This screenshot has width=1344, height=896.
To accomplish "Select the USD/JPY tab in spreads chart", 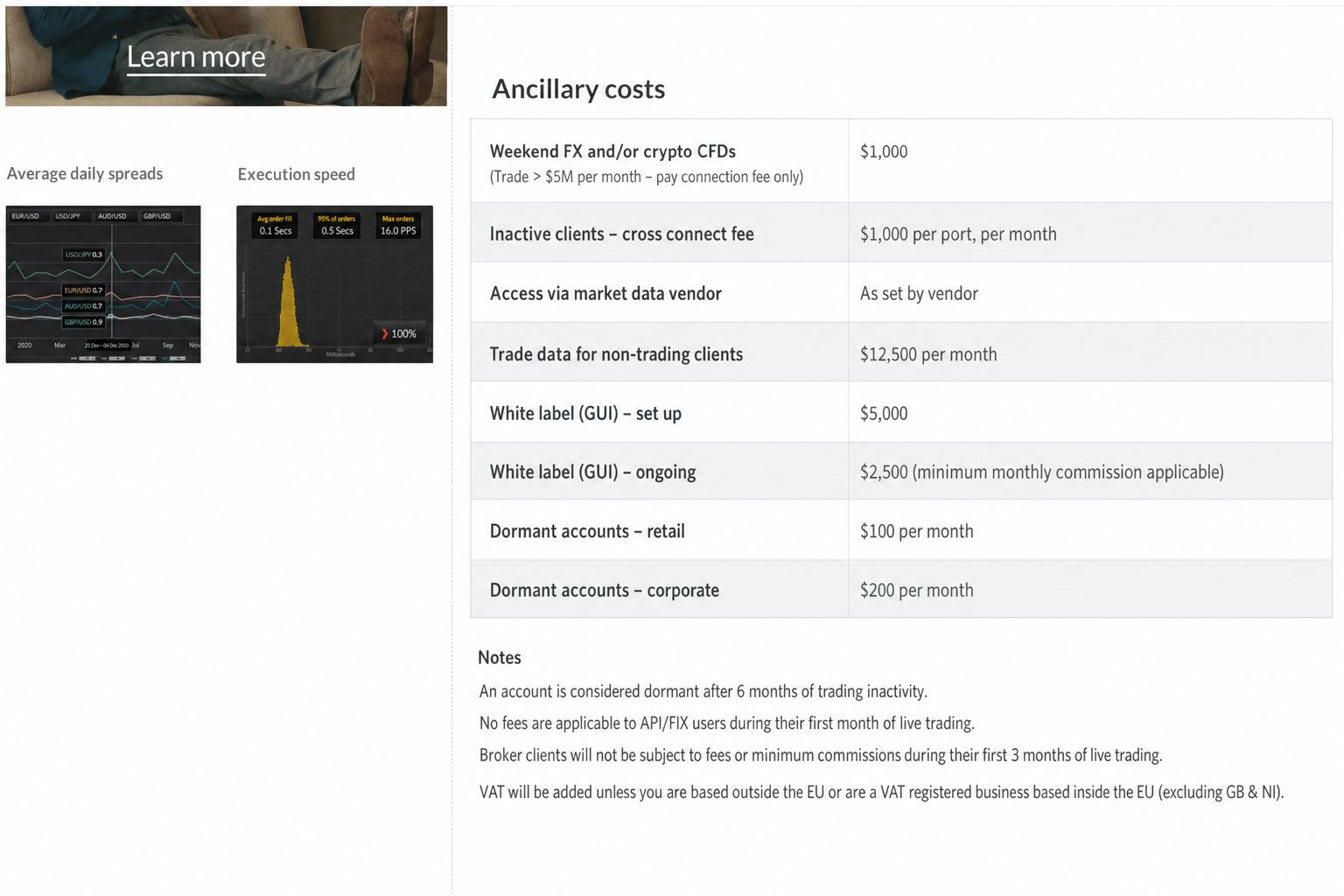I will (x=68, y=216).
